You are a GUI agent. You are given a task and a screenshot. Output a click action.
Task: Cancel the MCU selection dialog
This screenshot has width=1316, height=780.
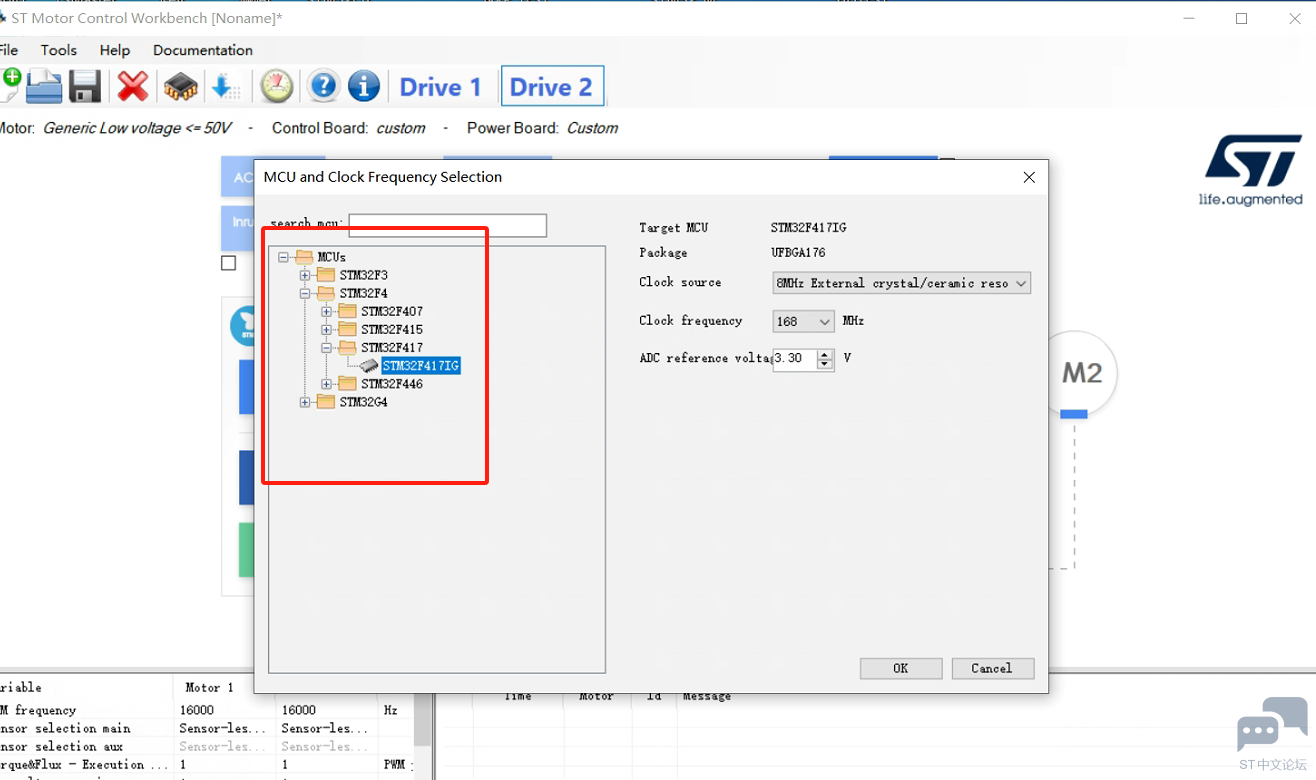[x=992, y=668]
